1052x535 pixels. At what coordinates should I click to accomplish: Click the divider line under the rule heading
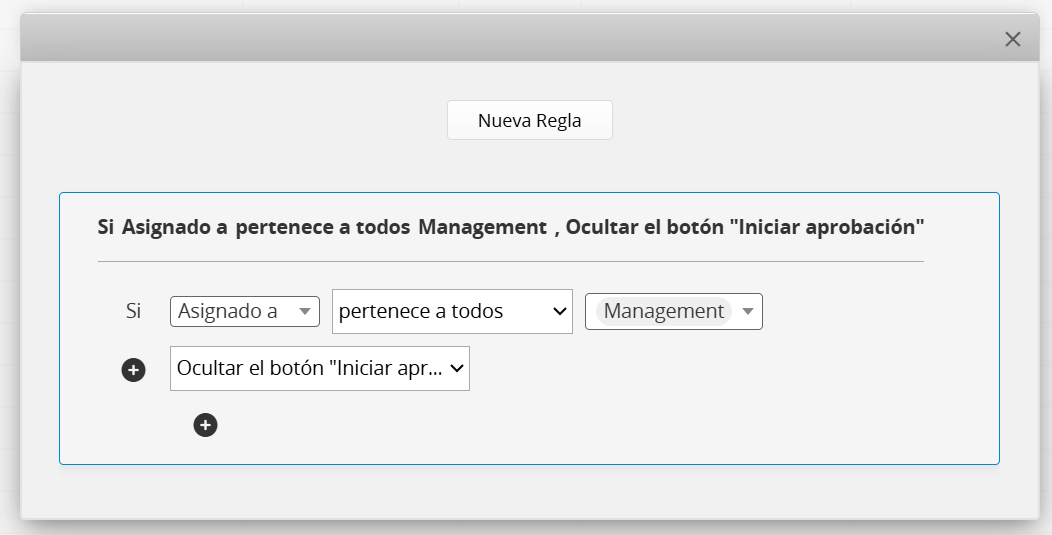pyautogui.click(x=510, y=262)
